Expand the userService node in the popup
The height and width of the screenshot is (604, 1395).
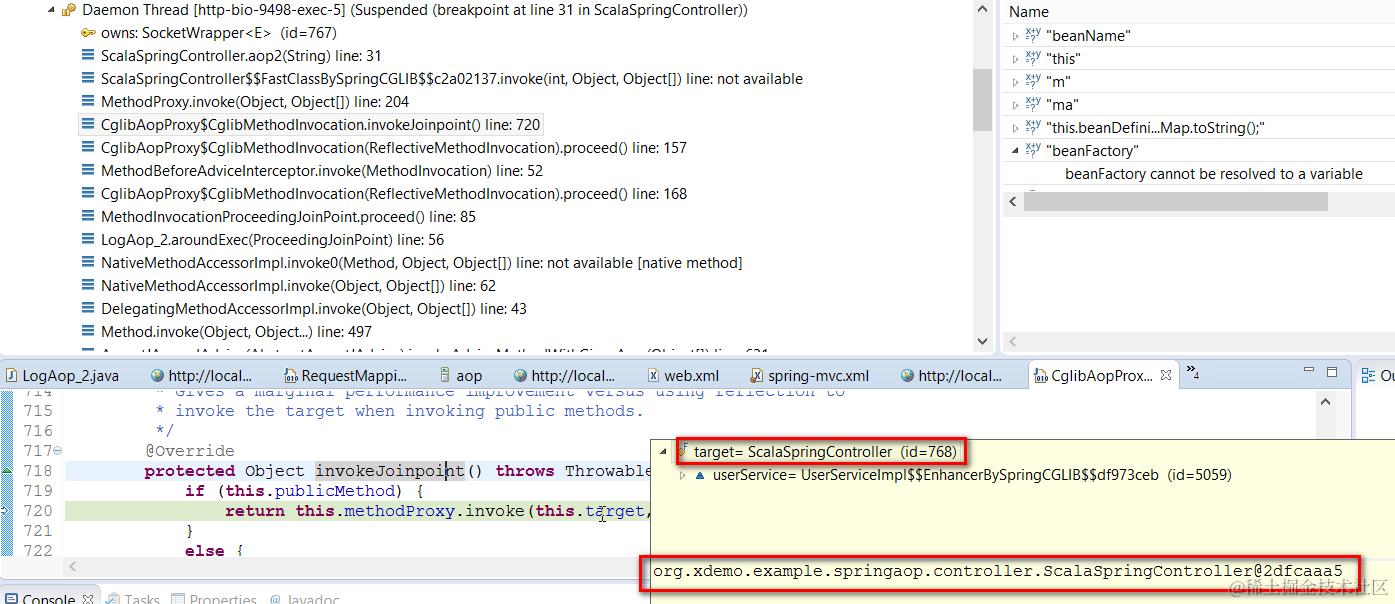683,475
